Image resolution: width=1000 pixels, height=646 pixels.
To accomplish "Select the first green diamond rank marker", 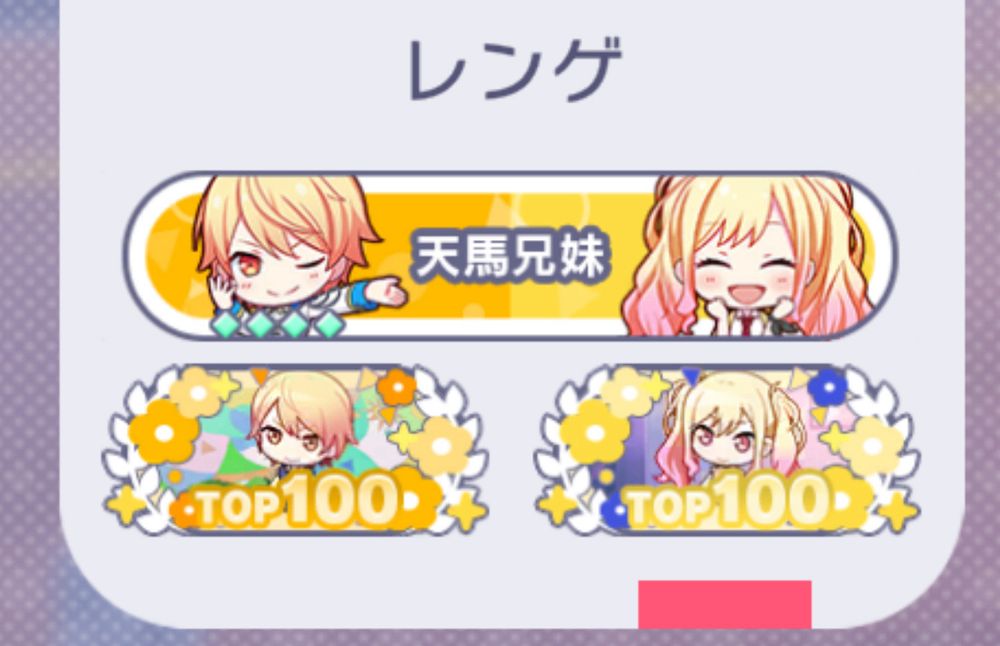I will [x=226, y=325].
